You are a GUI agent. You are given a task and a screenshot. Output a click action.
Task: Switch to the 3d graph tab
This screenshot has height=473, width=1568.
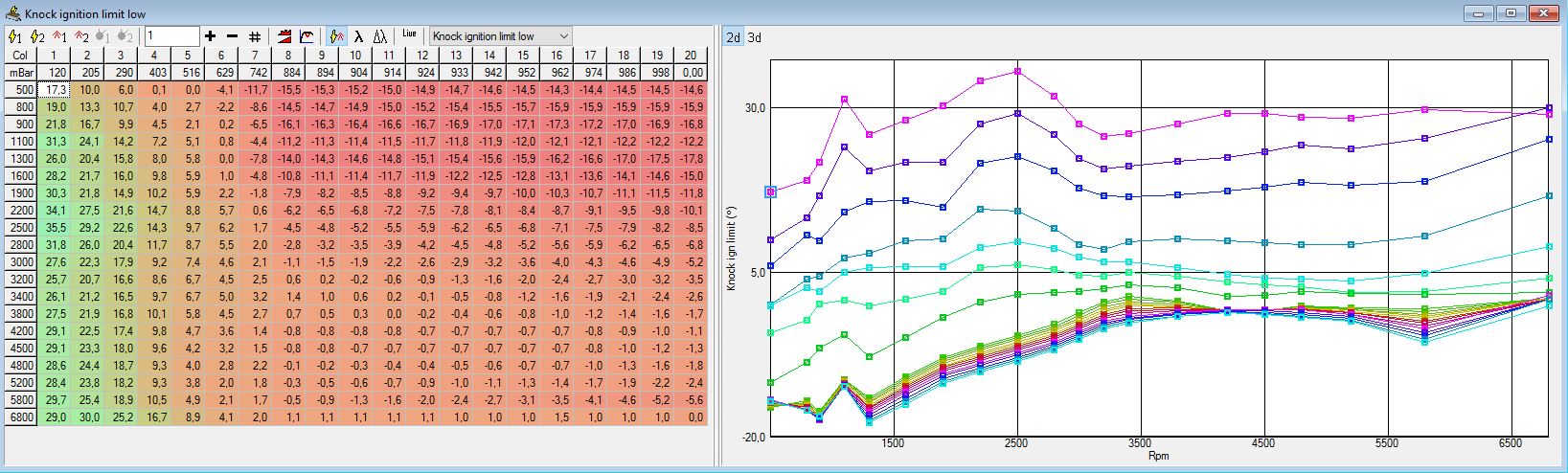[x=755, y=37]
